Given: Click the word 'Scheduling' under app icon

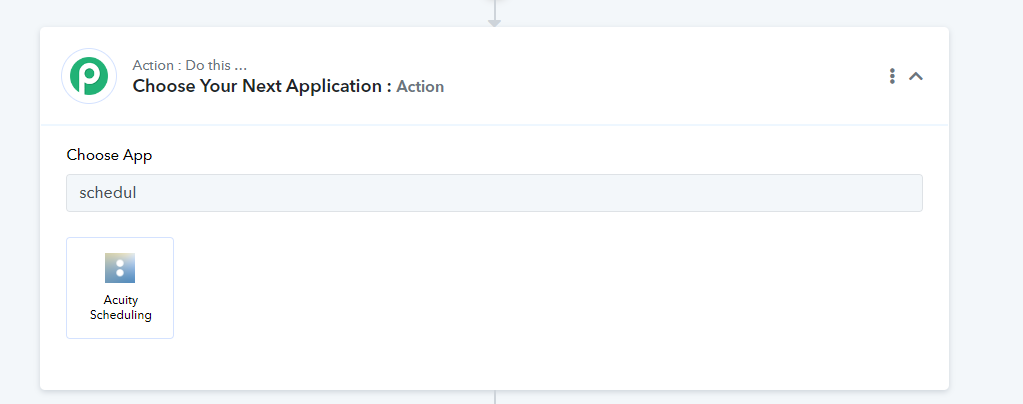Looking at the screenshot, I should pyautogui.click(x=121, y=315).
